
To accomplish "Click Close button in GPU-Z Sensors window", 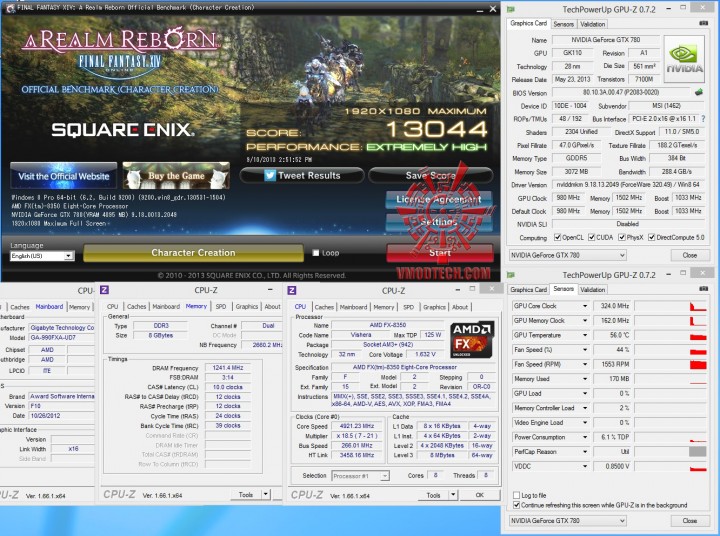I will [689, 520].
